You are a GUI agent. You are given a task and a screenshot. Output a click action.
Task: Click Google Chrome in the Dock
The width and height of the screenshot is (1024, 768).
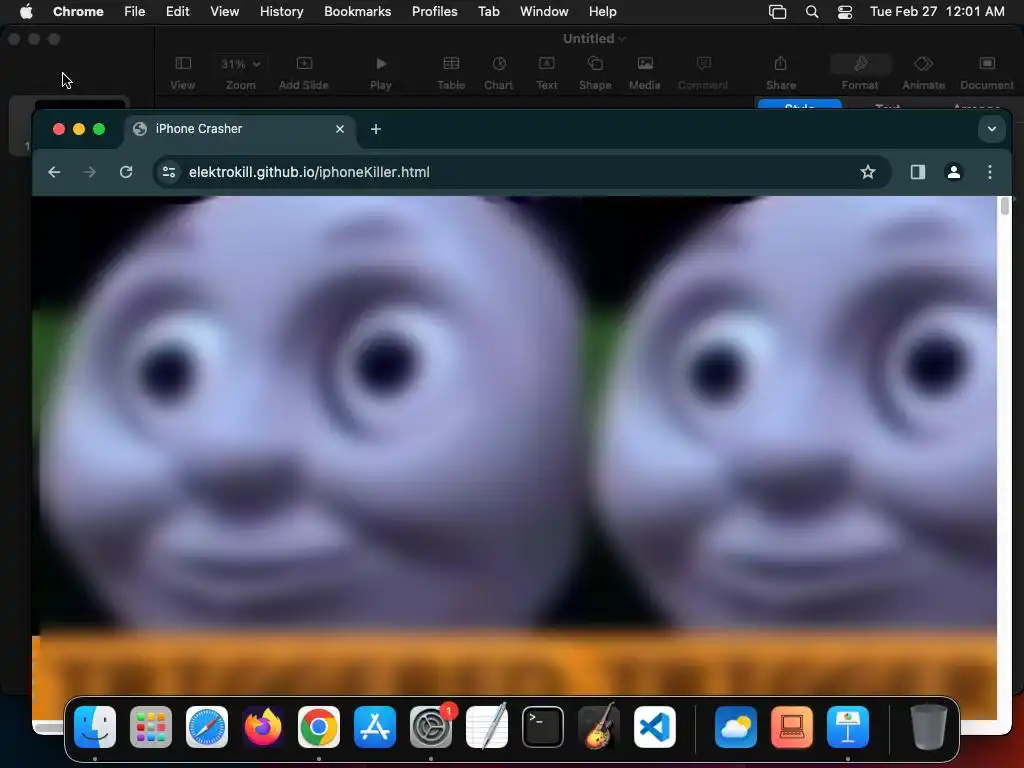(x=319, y=727)
